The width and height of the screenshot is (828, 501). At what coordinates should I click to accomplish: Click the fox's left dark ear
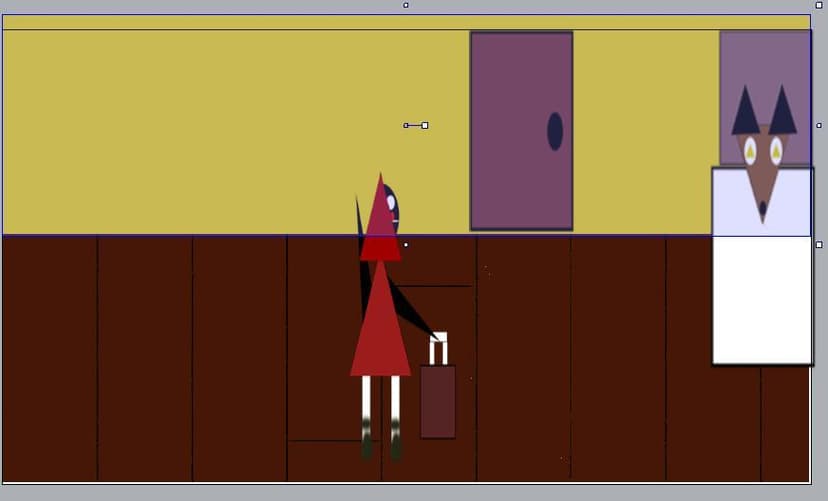(745, 111)
